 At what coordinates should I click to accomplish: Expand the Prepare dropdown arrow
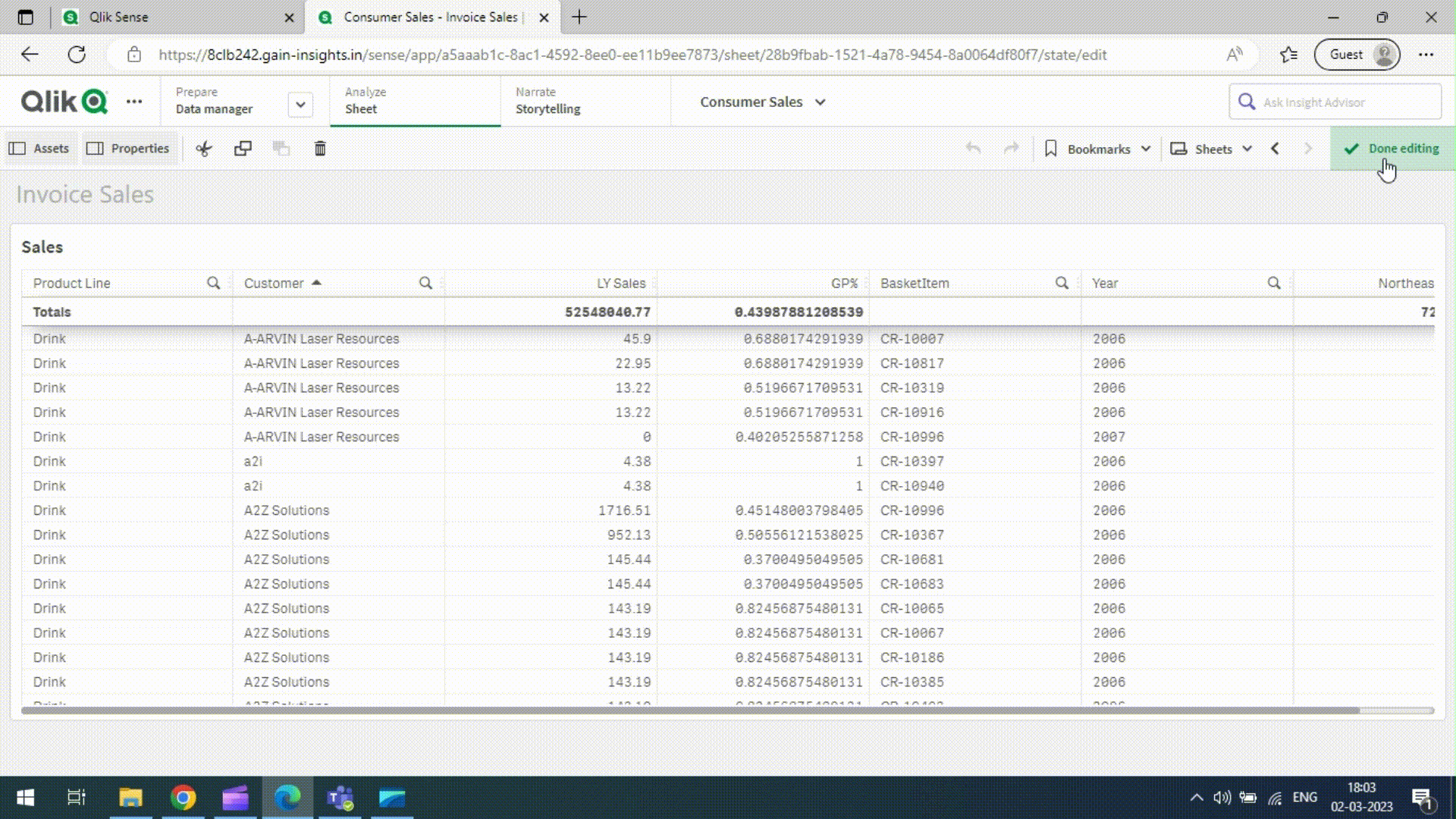[300, 105]
